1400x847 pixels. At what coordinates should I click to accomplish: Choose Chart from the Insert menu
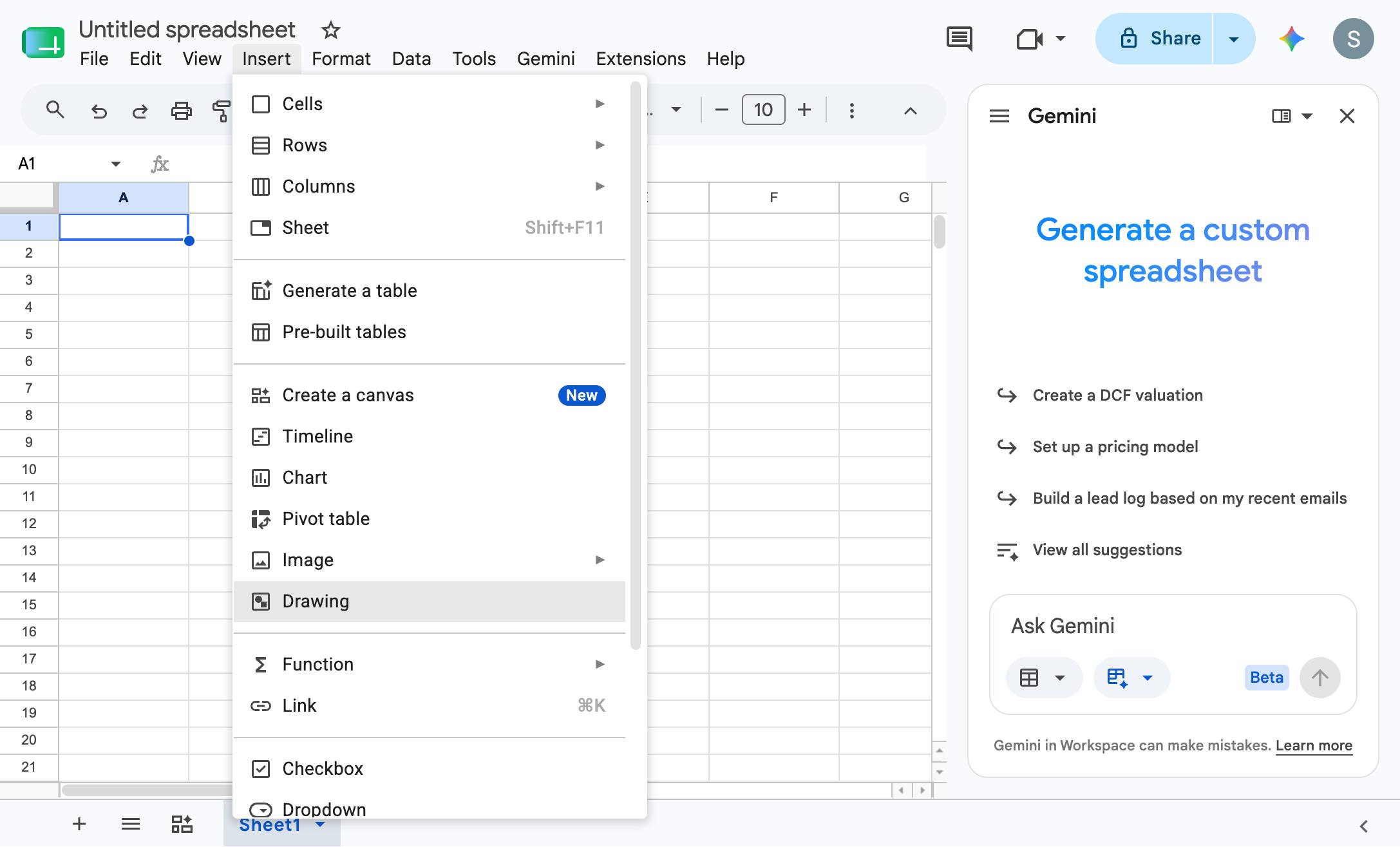[430, 477]
